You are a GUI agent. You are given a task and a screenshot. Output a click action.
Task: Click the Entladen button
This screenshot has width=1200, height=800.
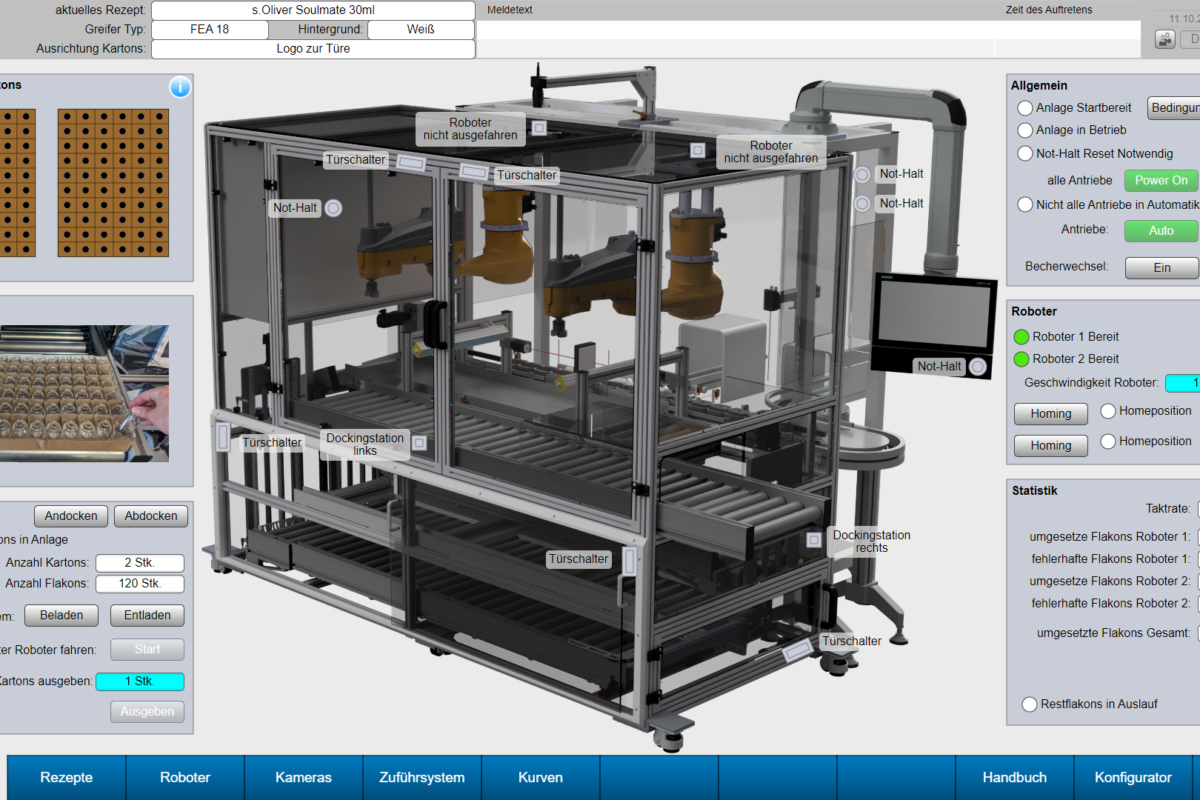pos(147,615)
